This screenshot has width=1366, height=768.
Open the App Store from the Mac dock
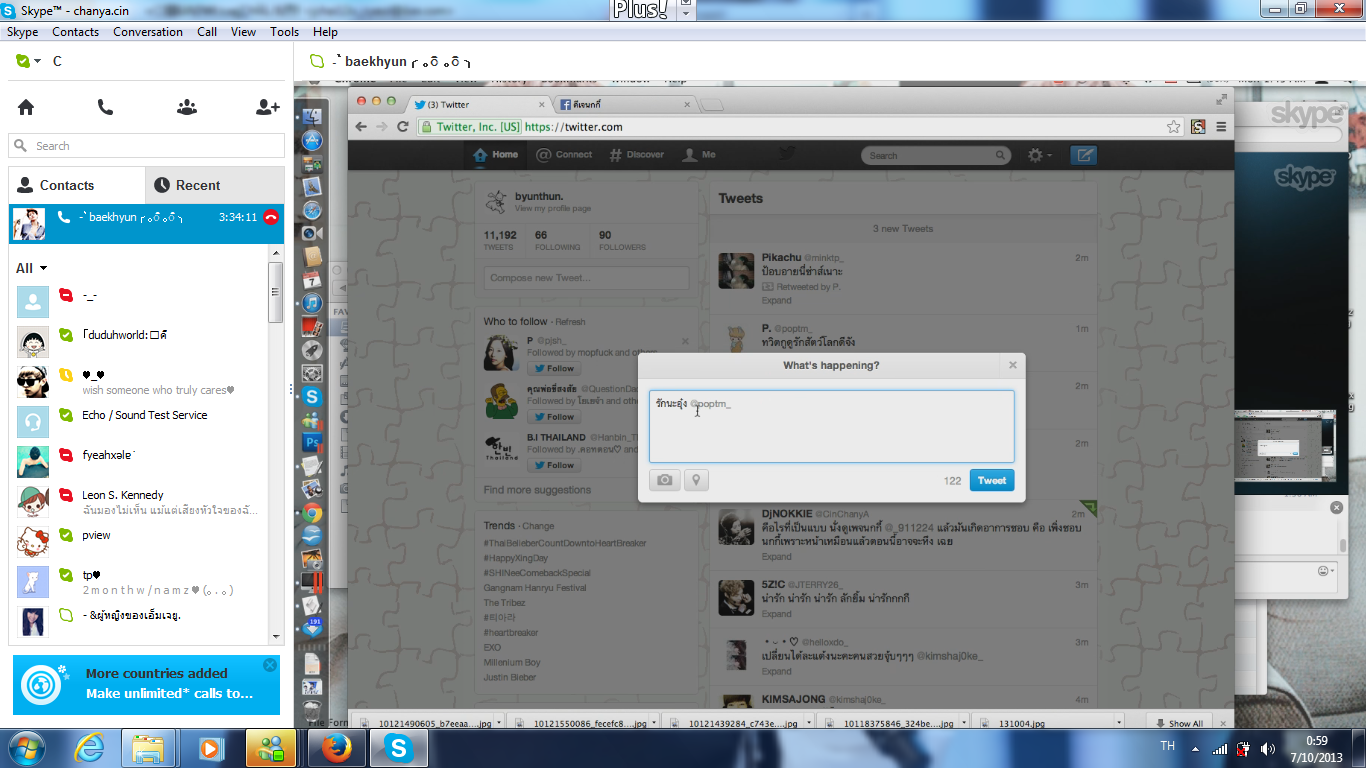312,140
